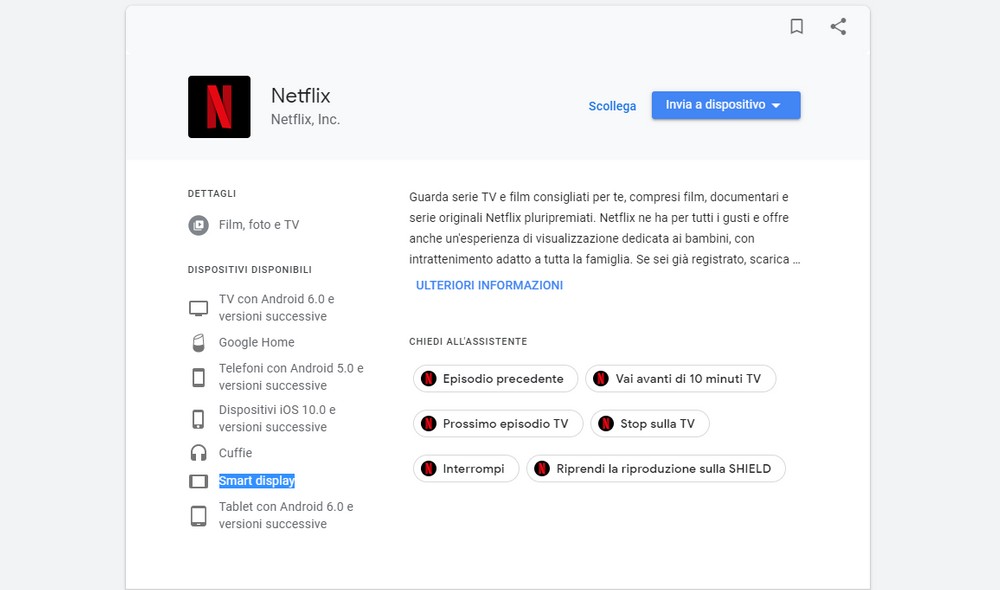The width and height of the screenshot is (1000, 590).
Task: Click the share icon at top
Action: [x=838, y=27]
